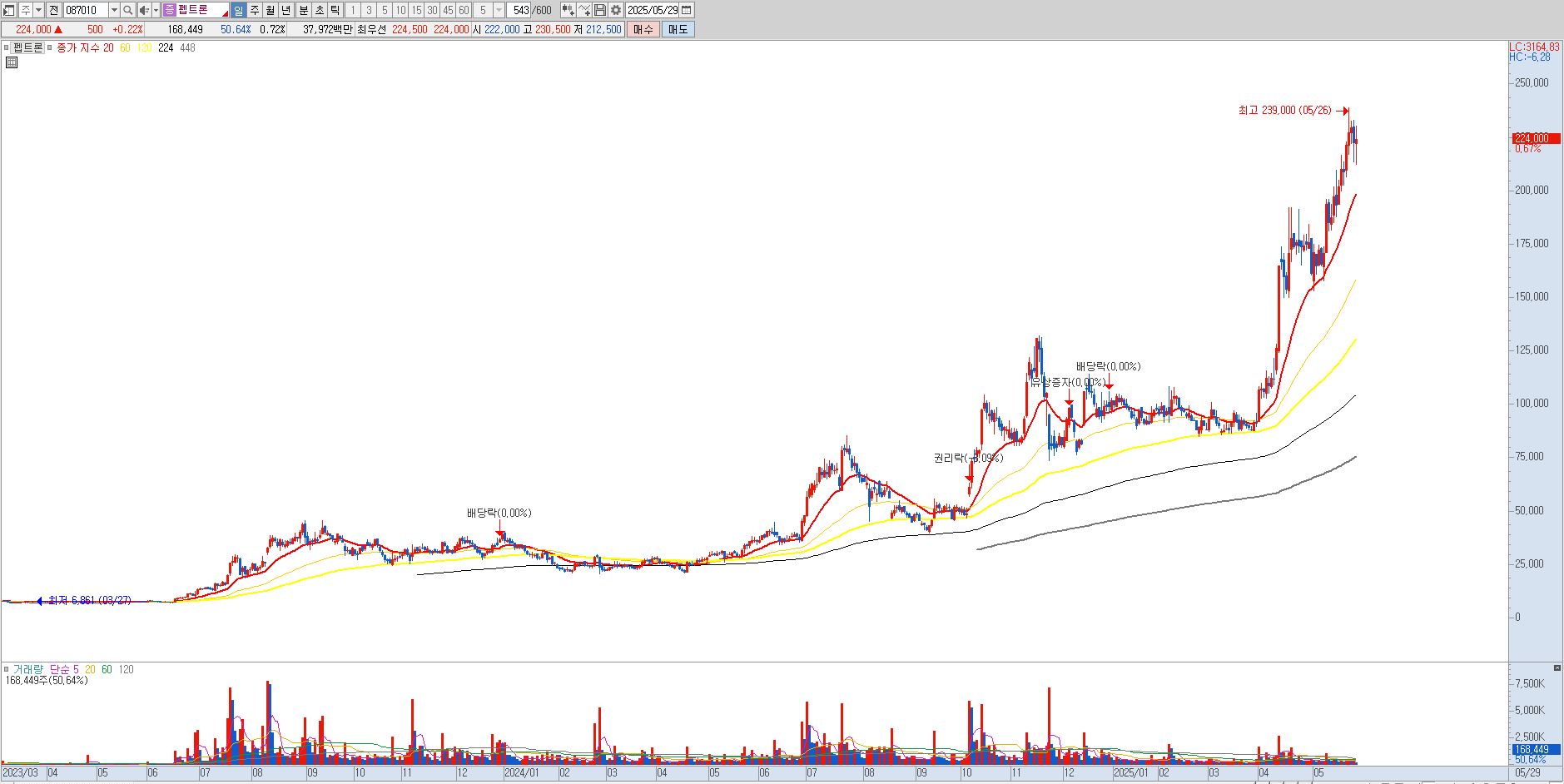The width and height of the screenshot is (1564, 784).
Task: Click the add line overlay icon
Action: tap(584, 10)
